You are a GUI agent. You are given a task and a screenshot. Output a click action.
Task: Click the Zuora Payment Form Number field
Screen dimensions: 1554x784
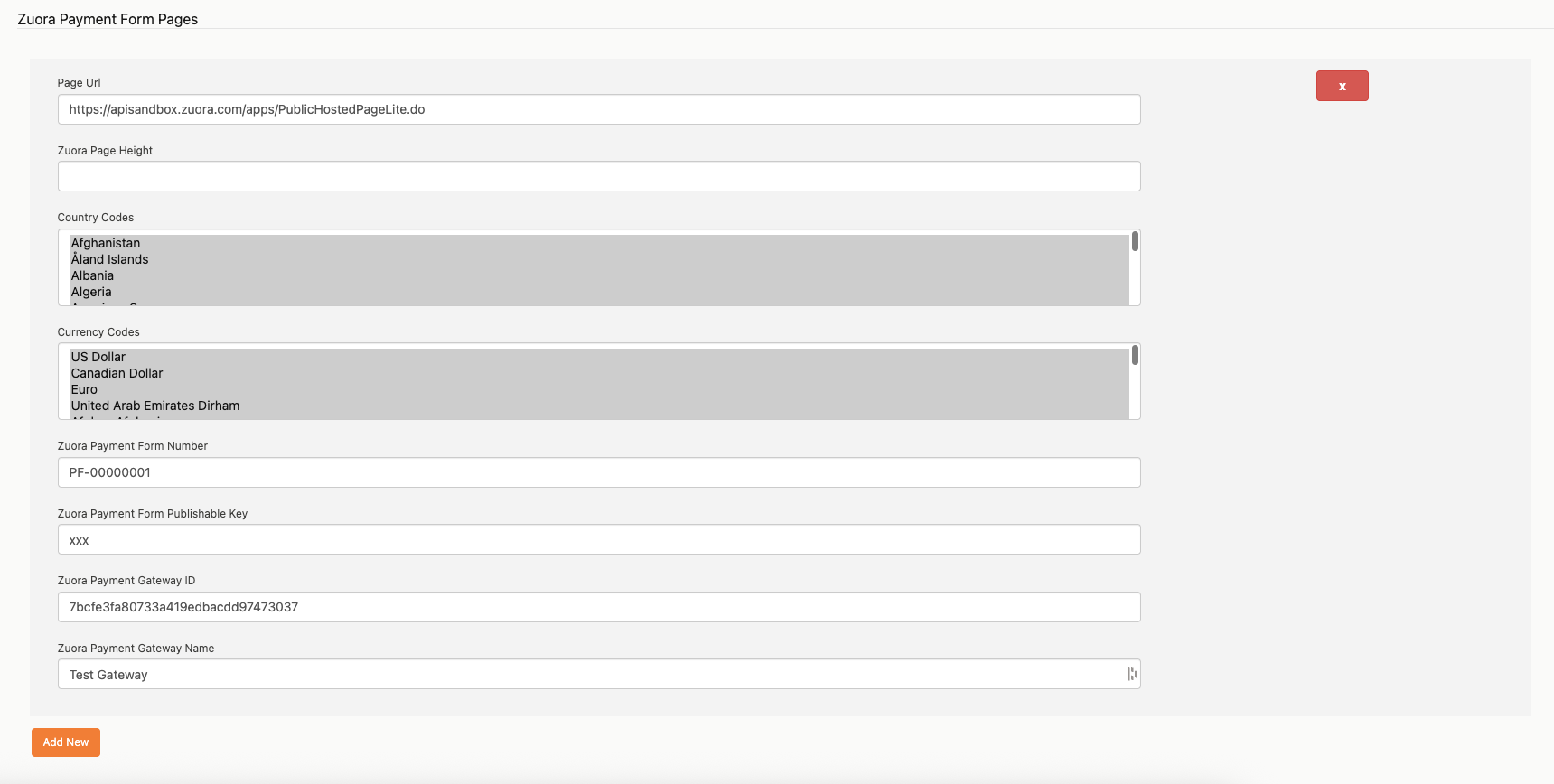(x=598, y=472)
